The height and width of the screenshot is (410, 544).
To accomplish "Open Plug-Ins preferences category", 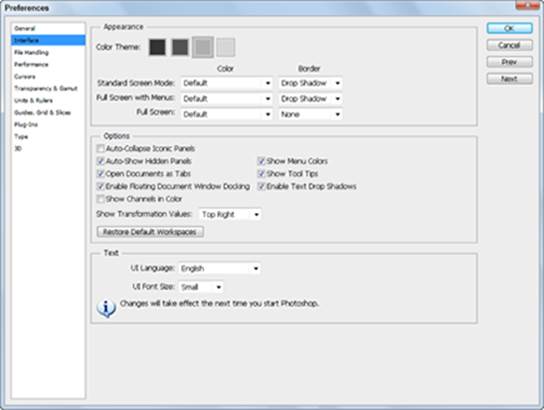I will pyautogui.click(x=48, y=125).
